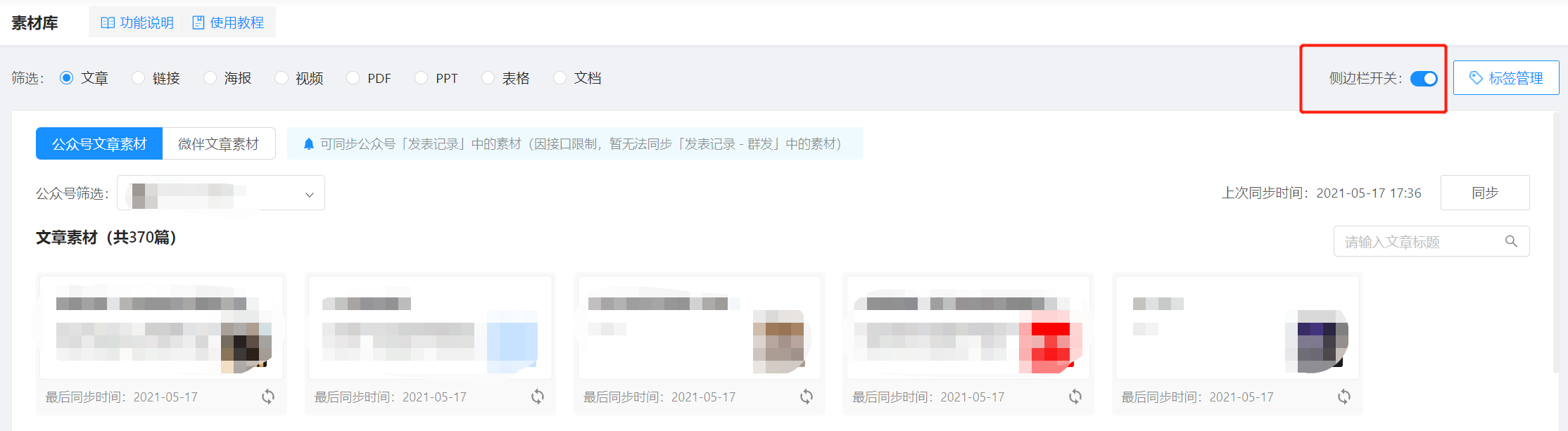Click the sync icon on the fifth article card

point(1344,397)
